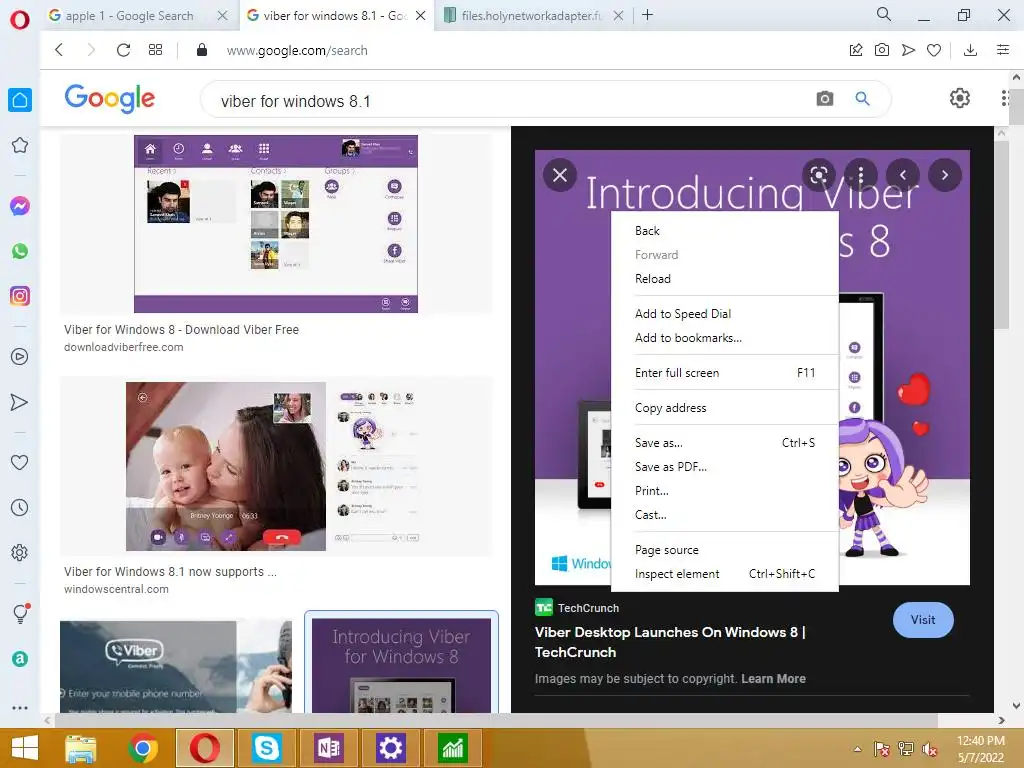Reload the current page
This screenshot has height=768, width=1024.
pyautogui.click(x=123, y=50)
